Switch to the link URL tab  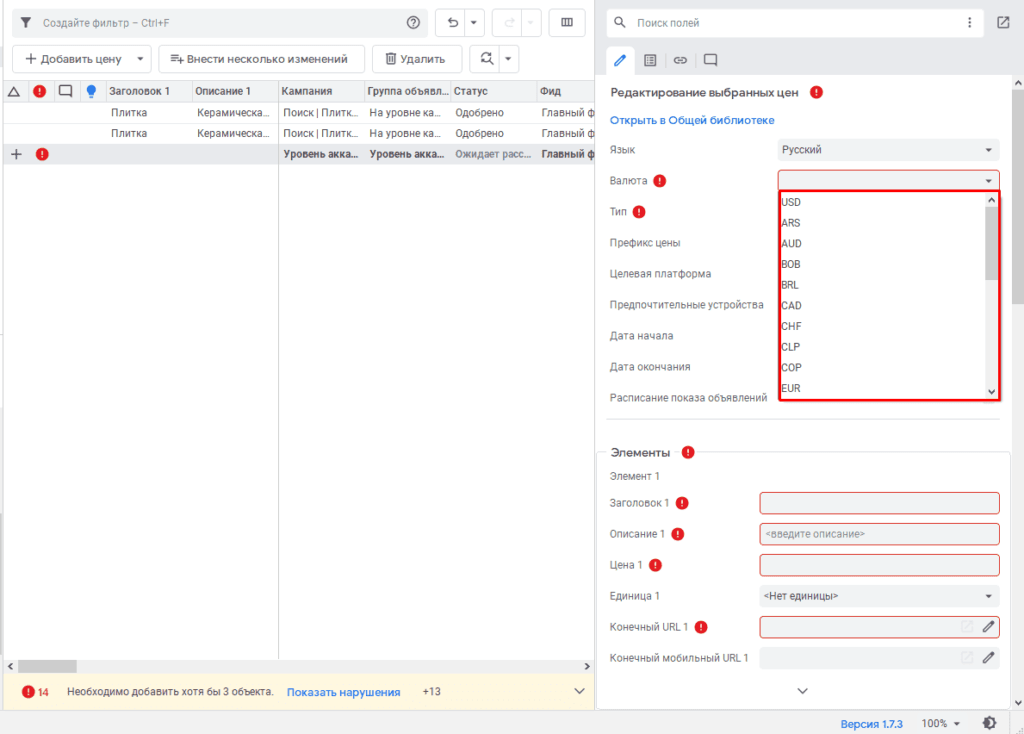[x=680, y=60]
